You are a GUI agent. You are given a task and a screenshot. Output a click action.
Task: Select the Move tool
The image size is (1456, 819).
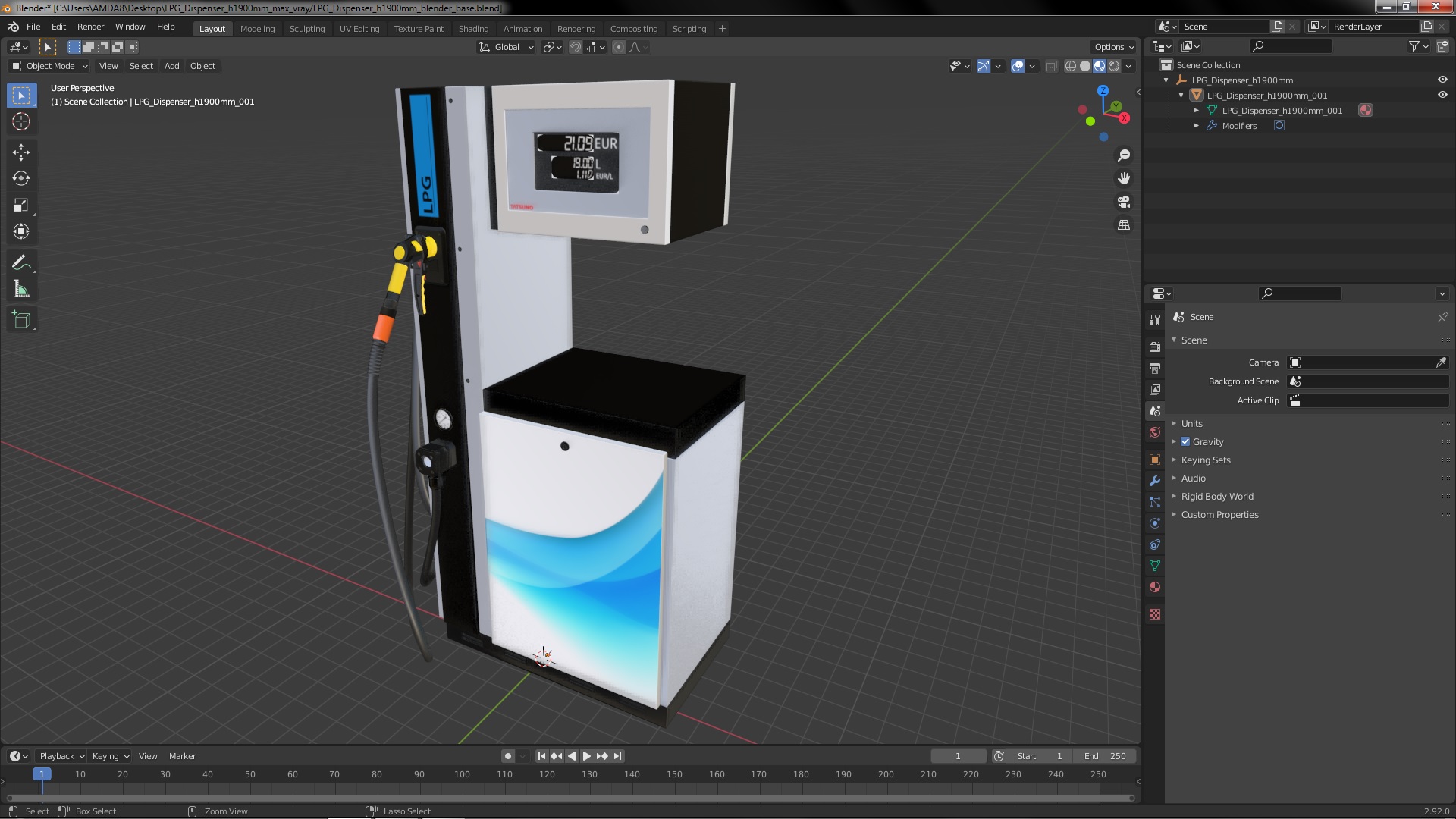21,152
